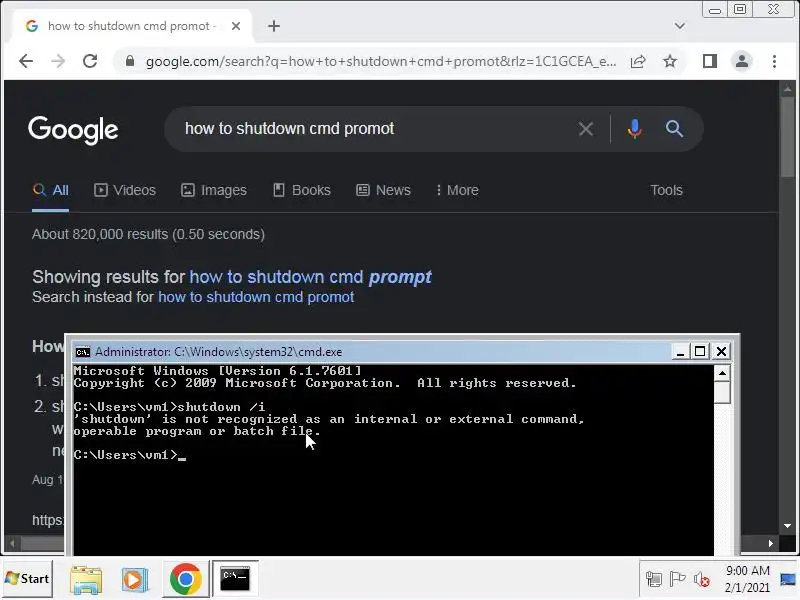This screenshot has width=800, height=600.
Task: Open Windows Explorer from taskbar
Action: [86, 579]
